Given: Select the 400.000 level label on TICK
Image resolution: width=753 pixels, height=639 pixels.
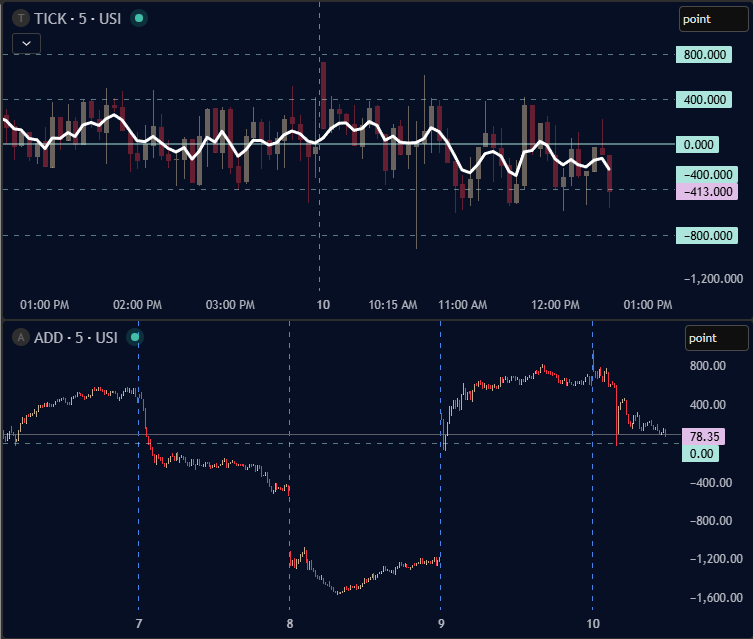Looking at the screenshot, I should click(704, 99).
